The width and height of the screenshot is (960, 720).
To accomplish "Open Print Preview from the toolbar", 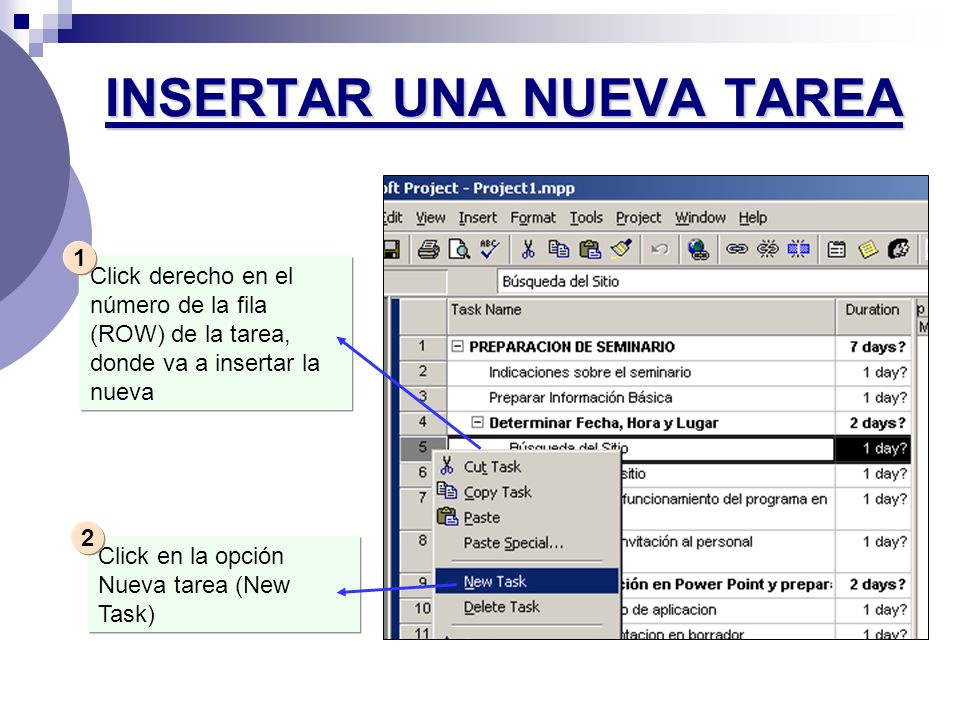I will 459,249.
